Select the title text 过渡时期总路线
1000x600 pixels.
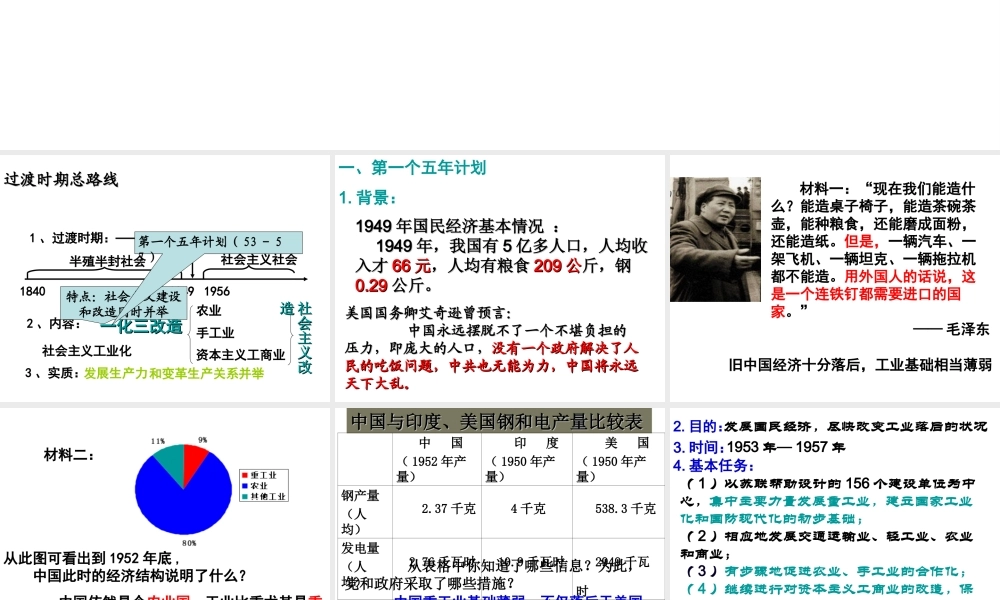pos(61,180)
